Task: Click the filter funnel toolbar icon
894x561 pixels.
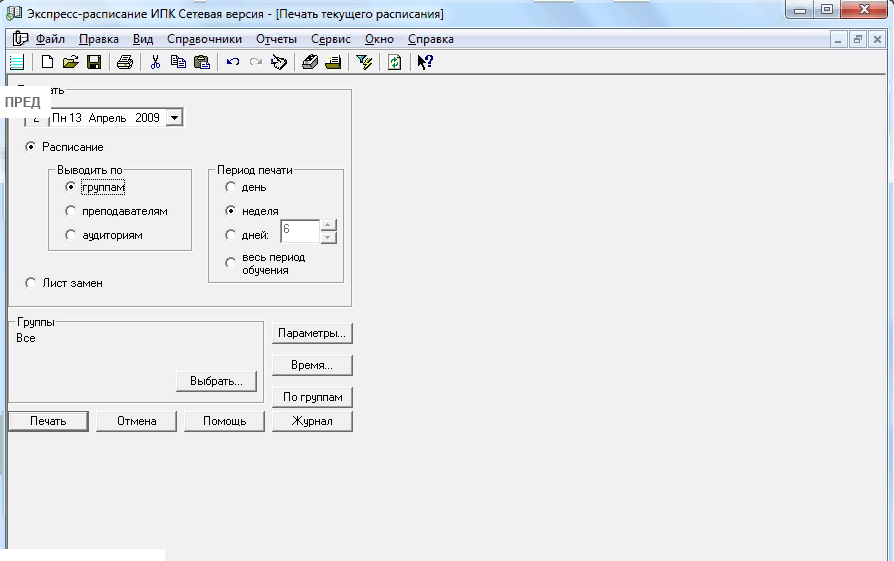Action: pyautogui.click(x=365, y=62)
